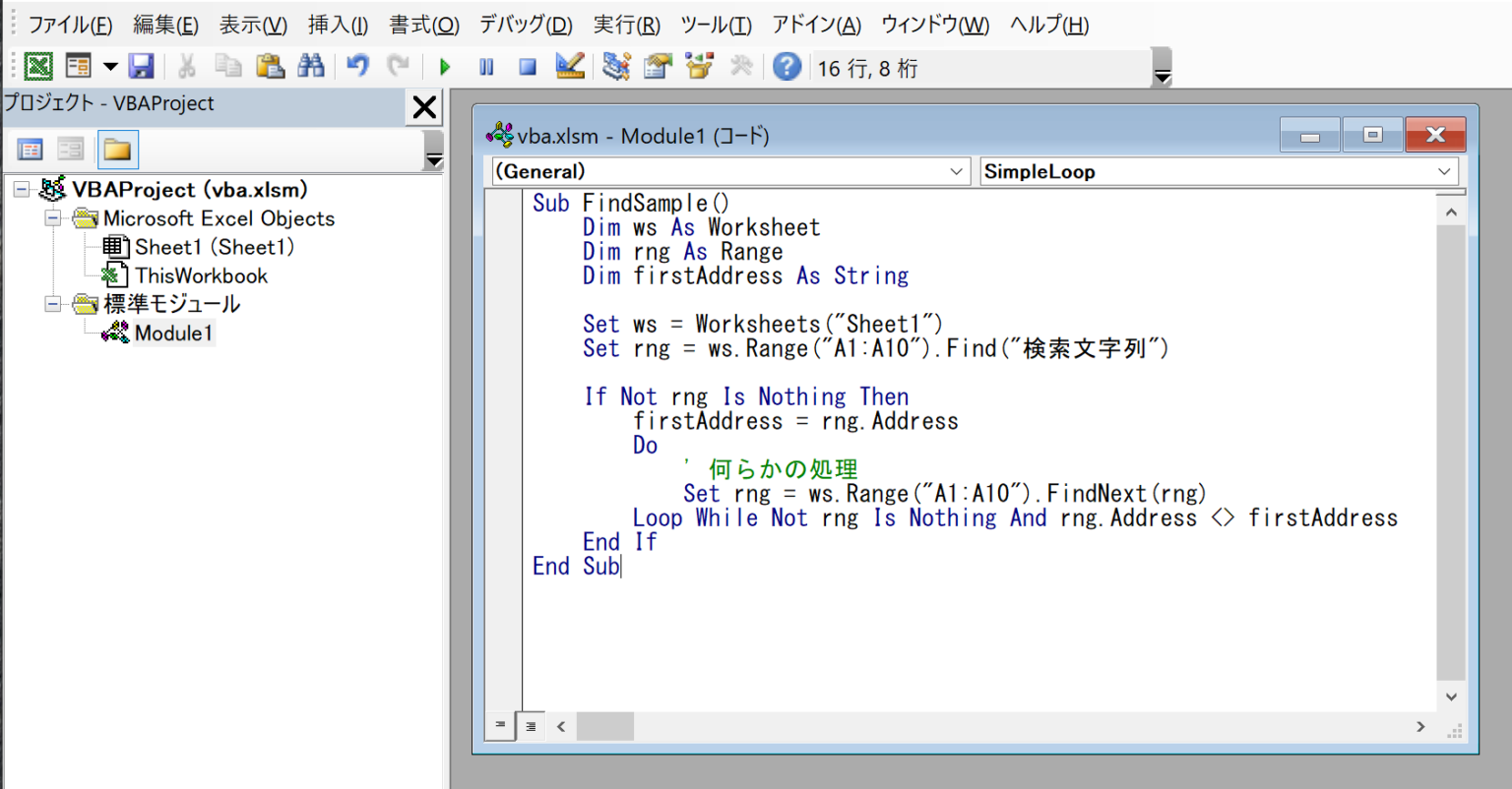Screen dimensions: 1512x789
Task: Toggle folder view in Project Explorer
Action: [x=117, y=149]
